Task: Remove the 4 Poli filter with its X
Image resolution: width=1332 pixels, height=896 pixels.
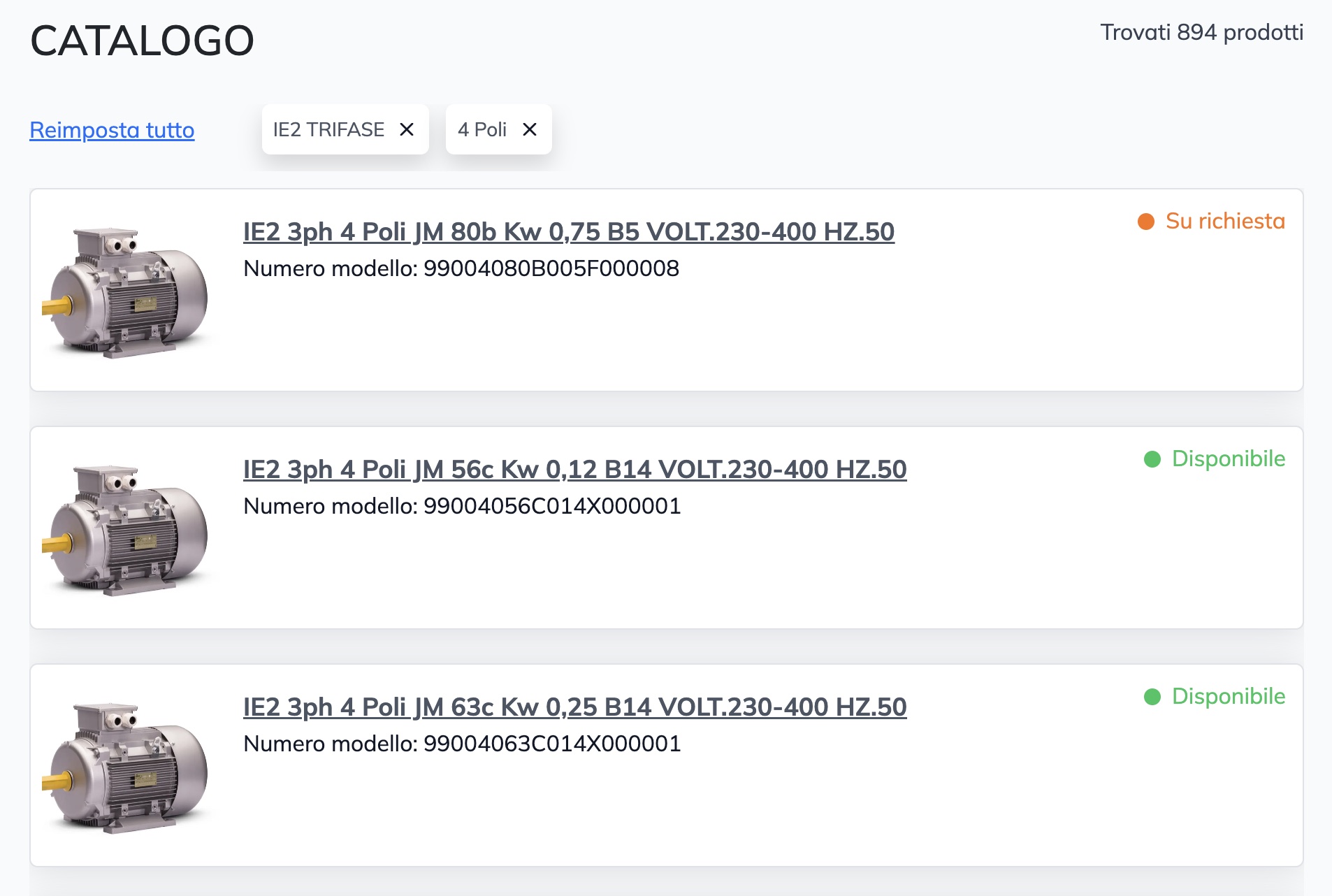Action: (530, 129)
